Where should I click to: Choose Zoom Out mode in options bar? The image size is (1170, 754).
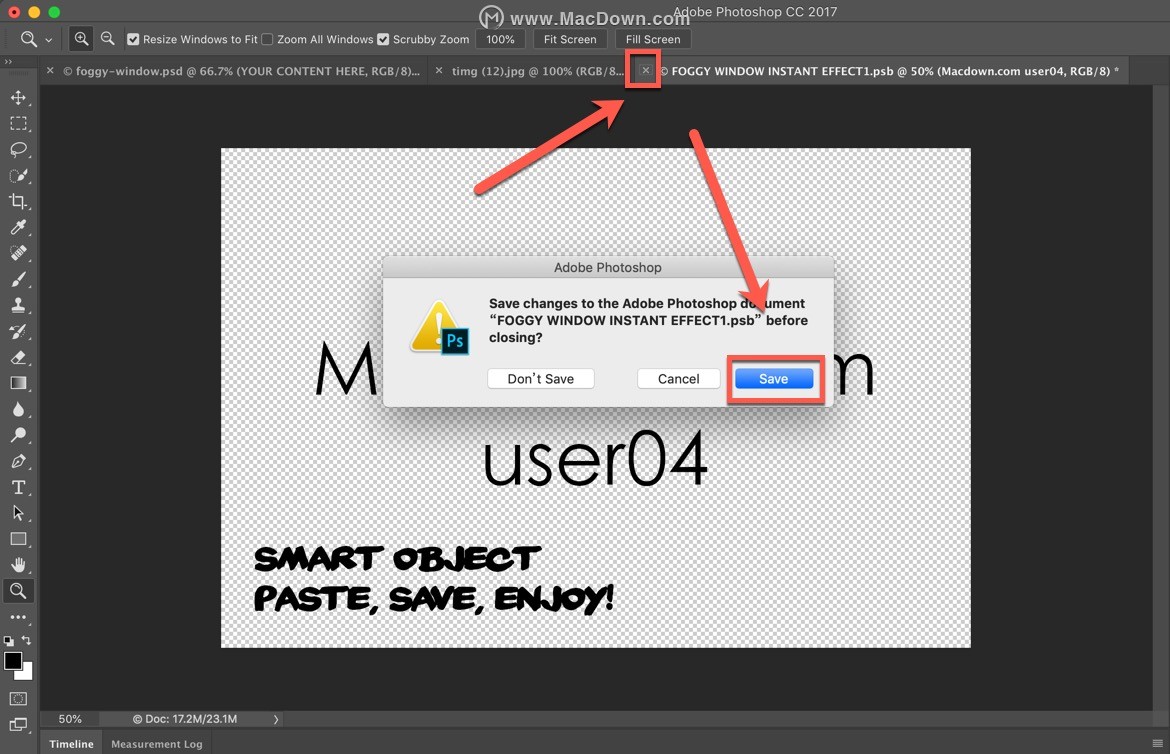coord(108,39)
